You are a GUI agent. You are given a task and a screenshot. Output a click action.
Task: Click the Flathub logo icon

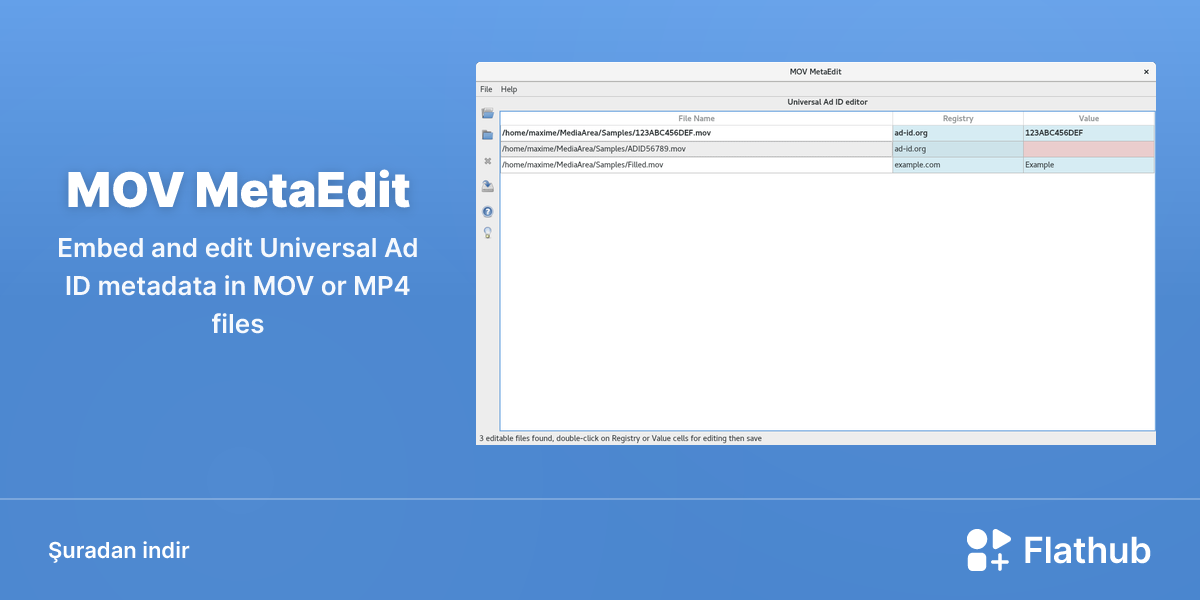(x=988, y=550)
